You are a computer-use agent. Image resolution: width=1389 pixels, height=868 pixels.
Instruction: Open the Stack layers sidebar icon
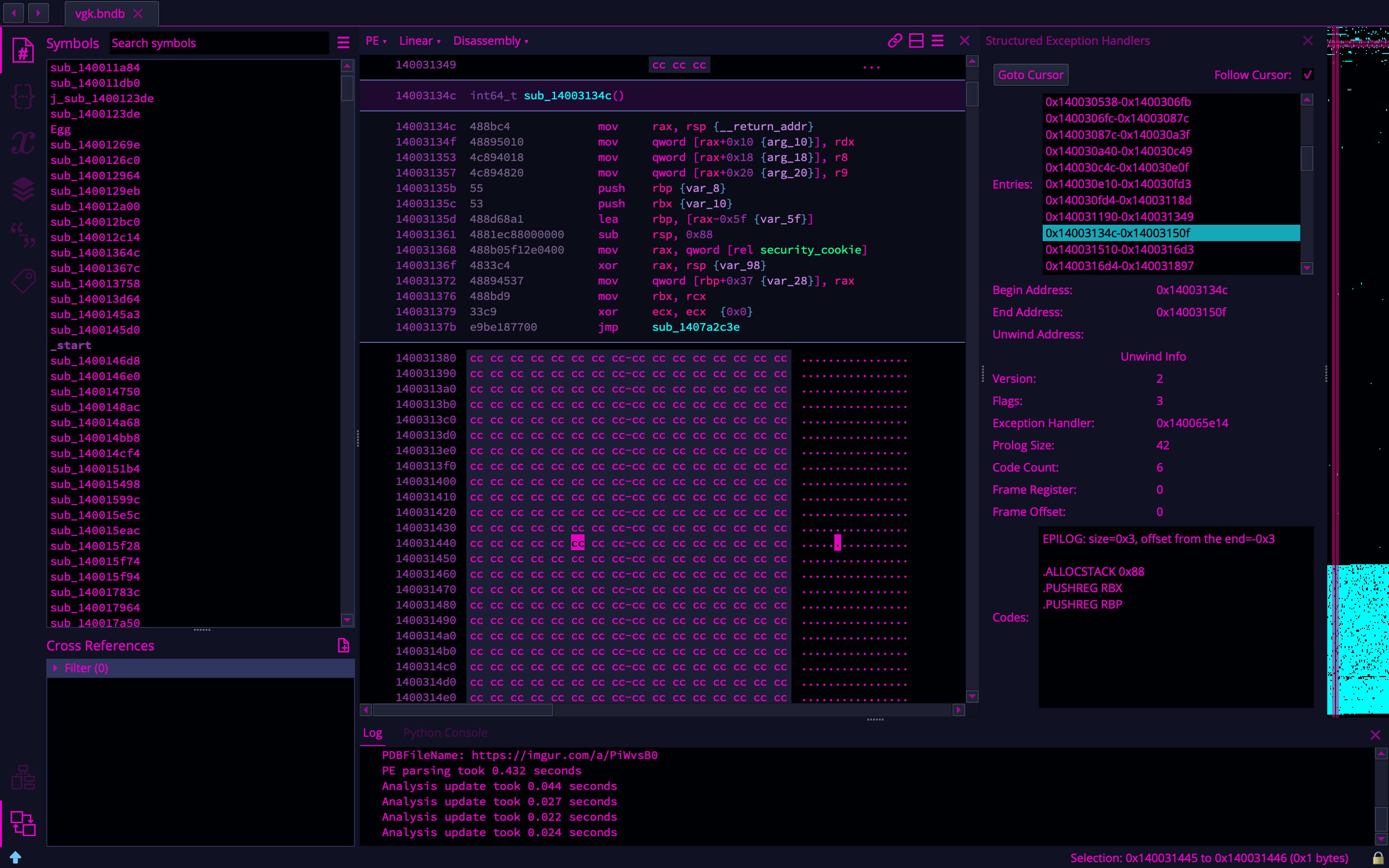tap(23, 189)
